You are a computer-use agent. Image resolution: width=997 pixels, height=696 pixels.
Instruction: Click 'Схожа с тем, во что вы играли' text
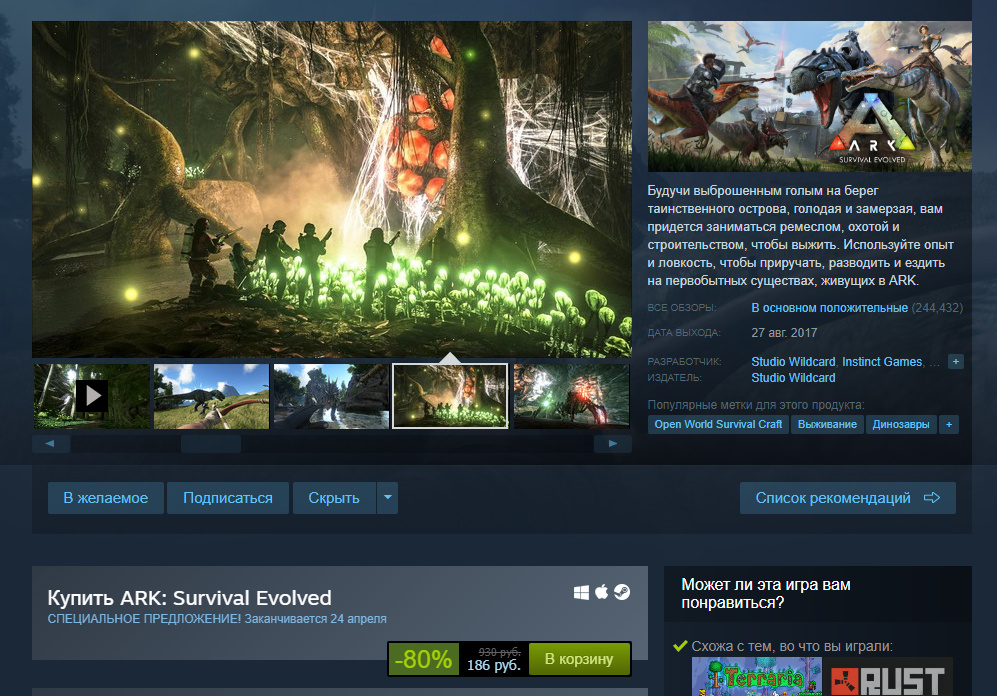(x=792, y=646)
